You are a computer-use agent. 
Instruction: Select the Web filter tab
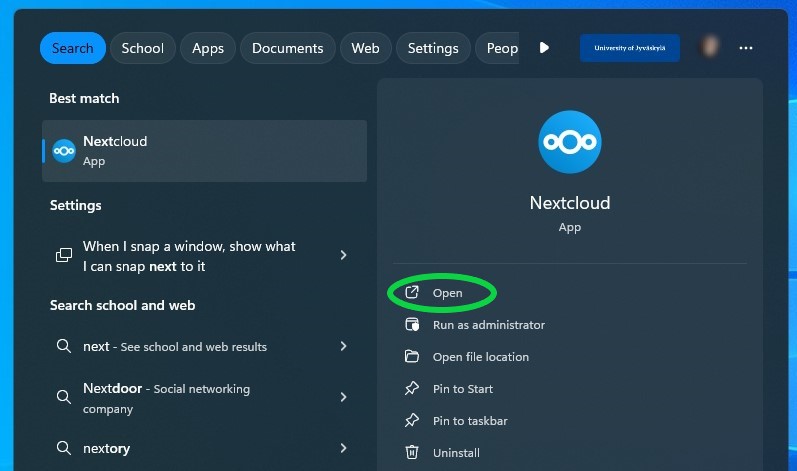(365, 48)
